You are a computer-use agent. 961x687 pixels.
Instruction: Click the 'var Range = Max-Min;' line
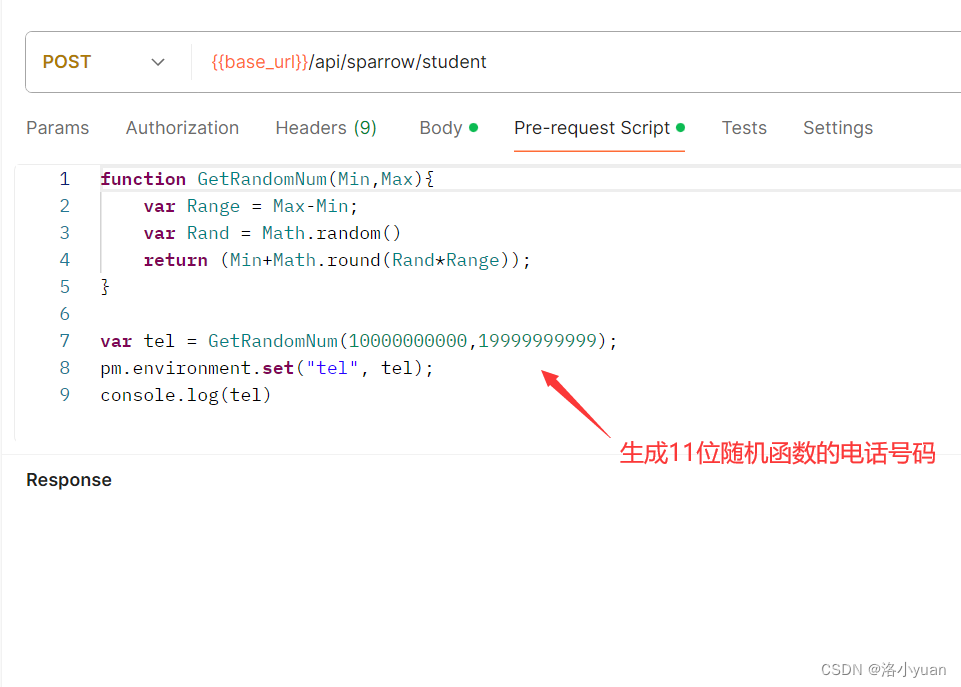click(251, 206)
